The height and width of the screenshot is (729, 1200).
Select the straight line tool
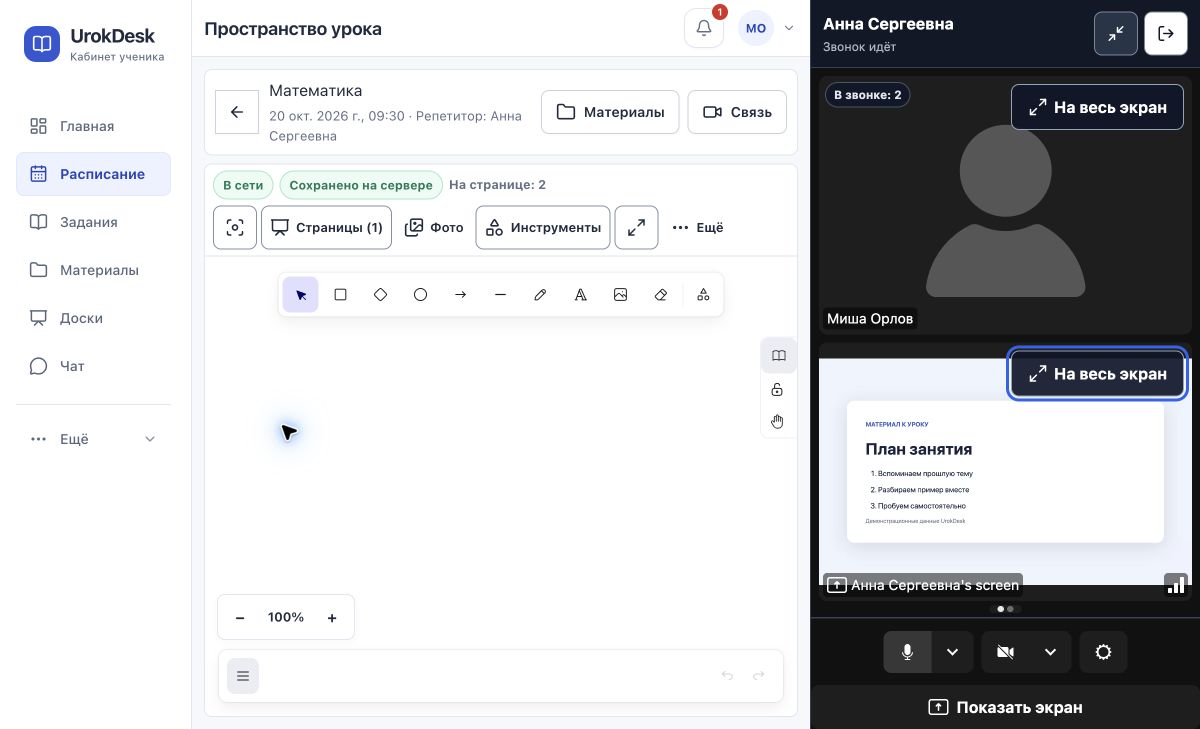coord(501,295)
